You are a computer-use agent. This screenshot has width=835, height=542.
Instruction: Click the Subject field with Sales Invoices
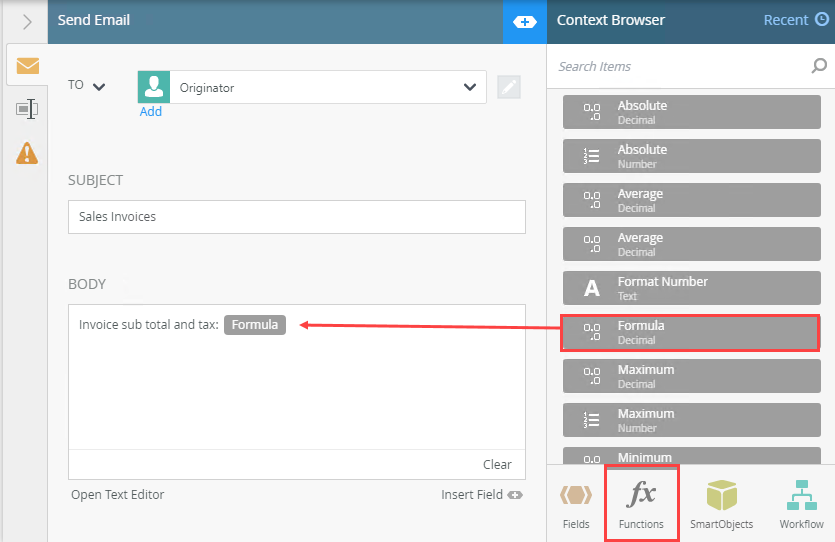(297, 217)
